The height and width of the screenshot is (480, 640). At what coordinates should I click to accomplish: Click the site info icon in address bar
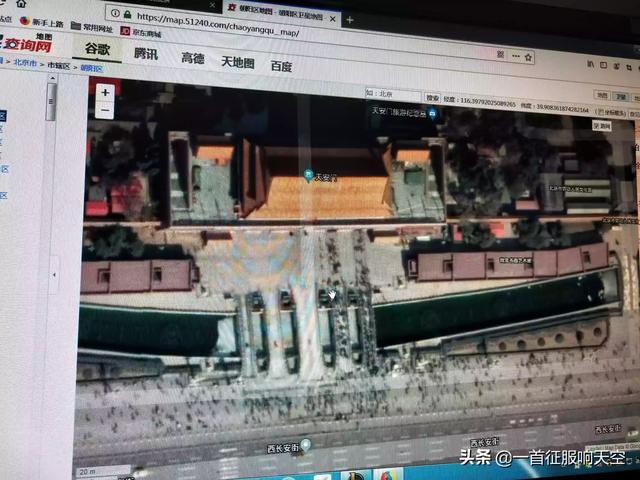pyautogui.click(x=116, y=13)
